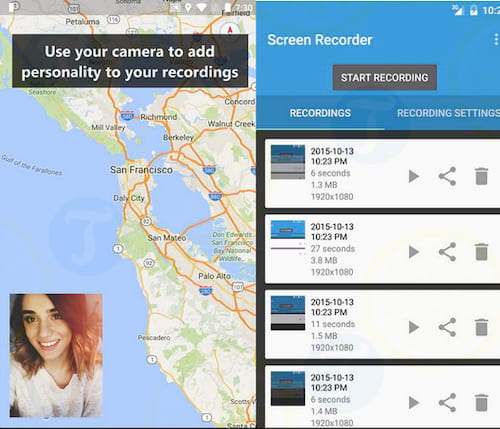Open the three-dot overflow menu
Screen dimensions: 500x429
click(x=496, y=40)
